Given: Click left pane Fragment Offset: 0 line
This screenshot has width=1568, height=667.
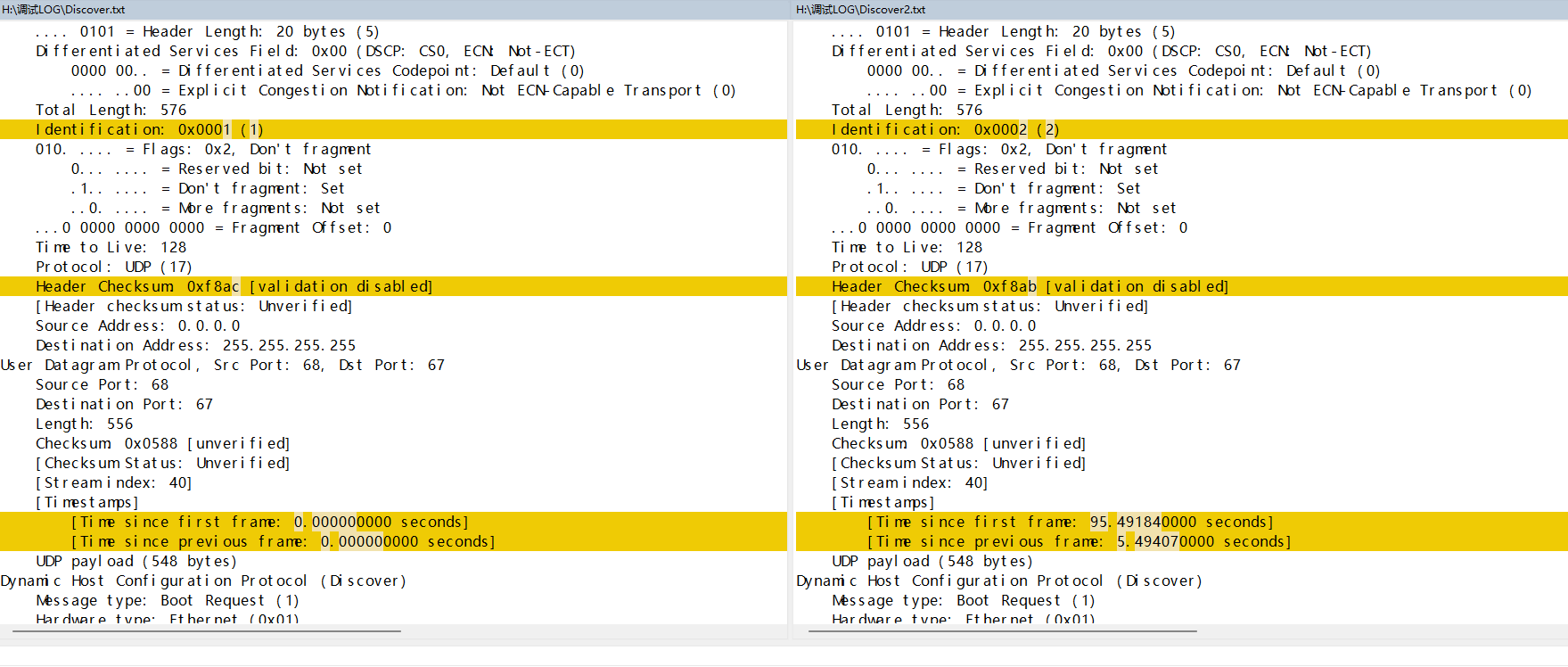Looking at the screenshot, I should coord(214,227).
